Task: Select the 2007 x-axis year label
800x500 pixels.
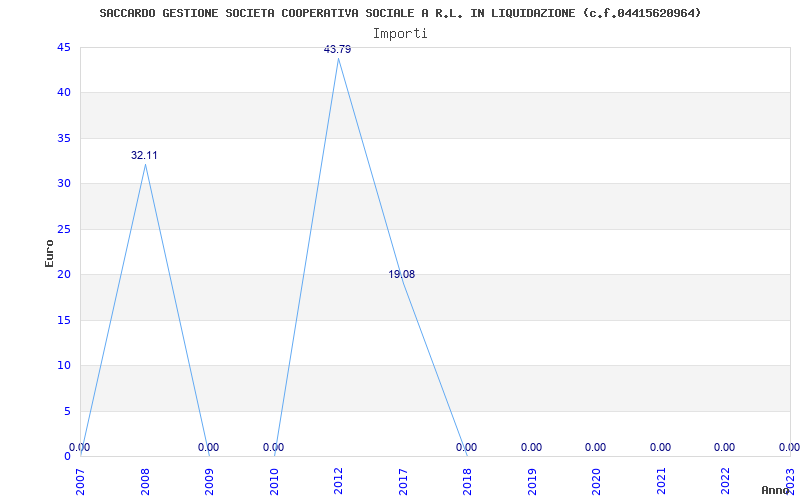Action: tap(81, 482)
